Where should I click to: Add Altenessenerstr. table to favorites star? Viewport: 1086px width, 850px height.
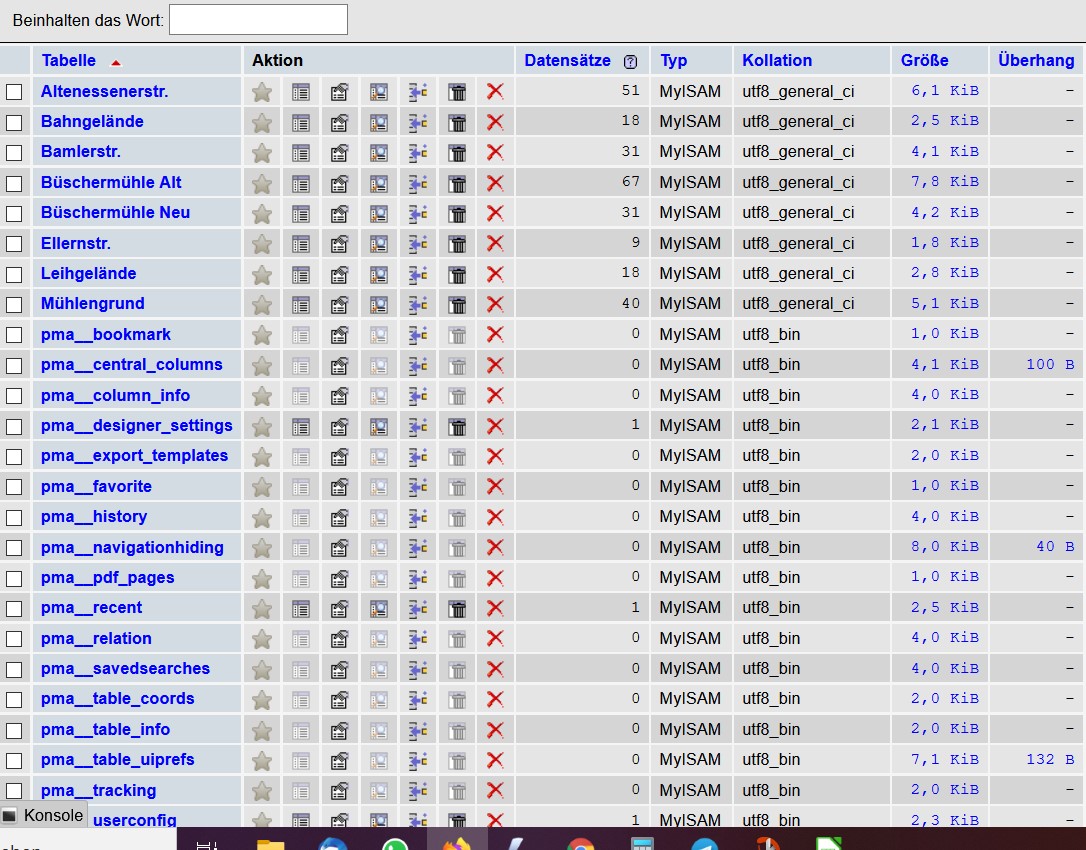click(x=262, y=92)
